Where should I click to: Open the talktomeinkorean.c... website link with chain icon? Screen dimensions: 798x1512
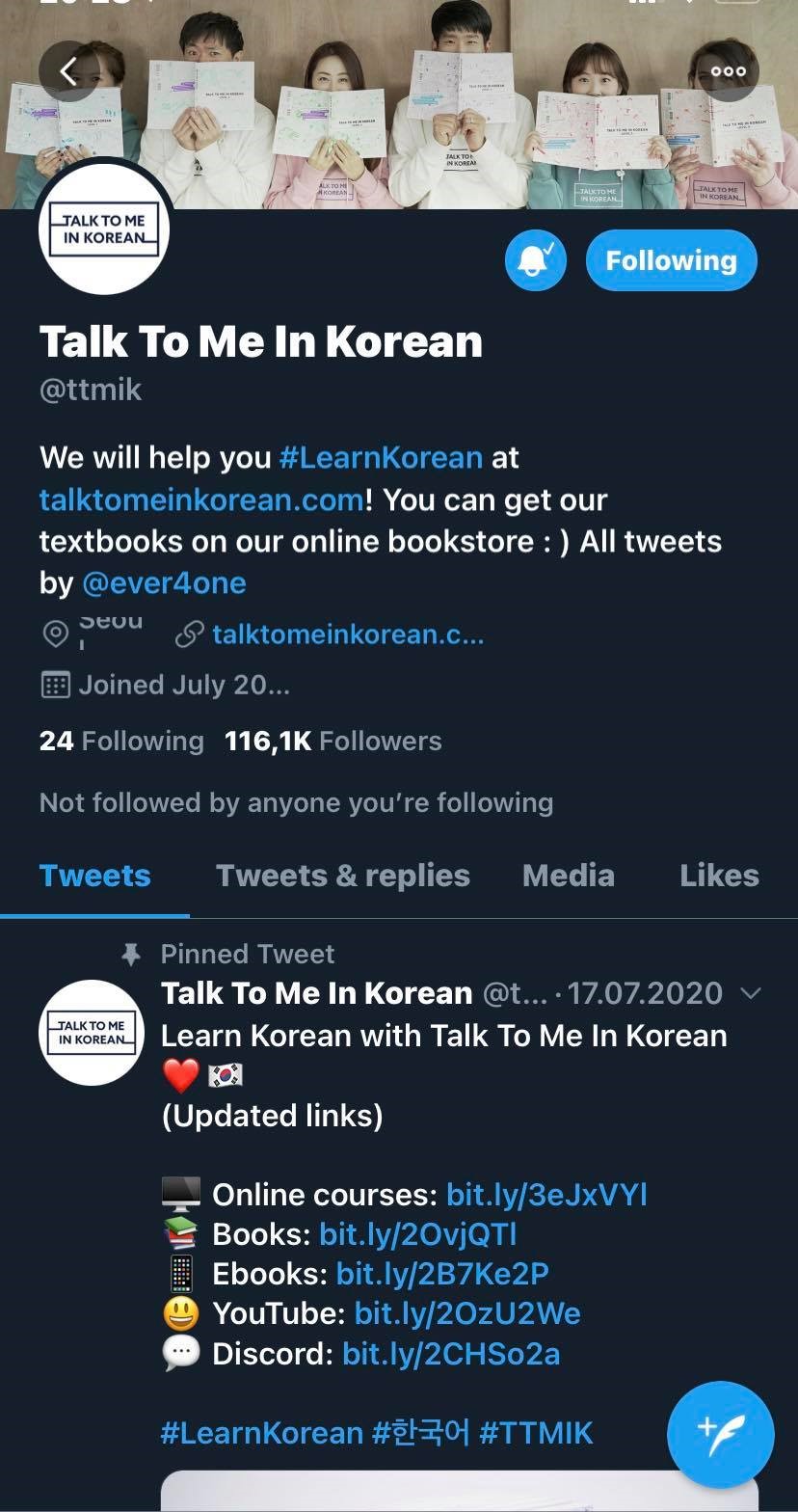point(330,634)
